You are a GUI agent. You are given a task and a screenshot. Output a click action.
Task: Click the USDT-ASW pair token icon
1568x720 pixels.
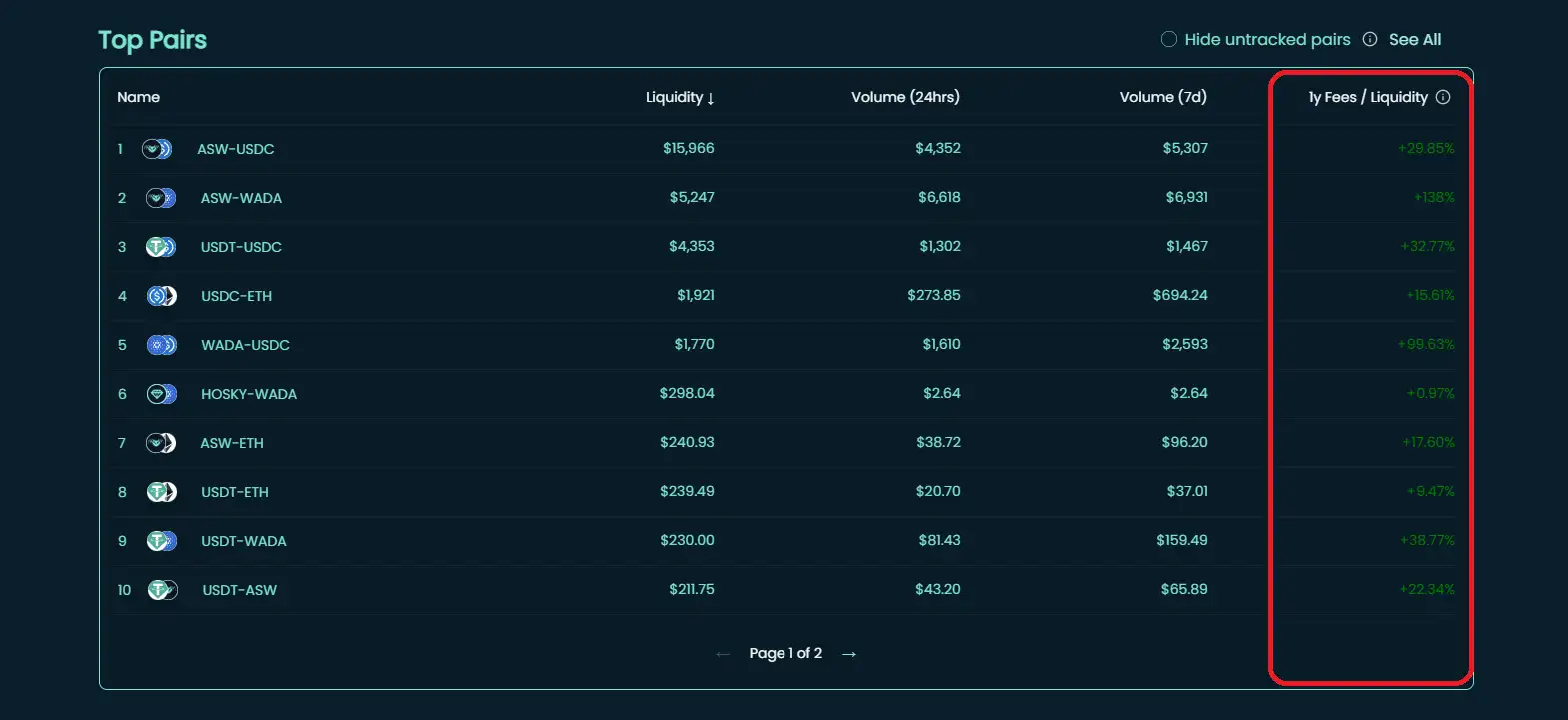click(162, 590)
